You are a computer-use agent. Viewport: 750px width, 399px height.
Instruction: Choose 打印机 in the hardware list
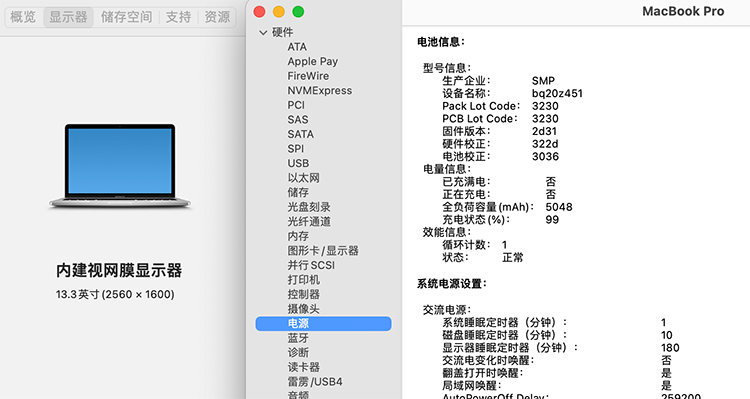303,280
